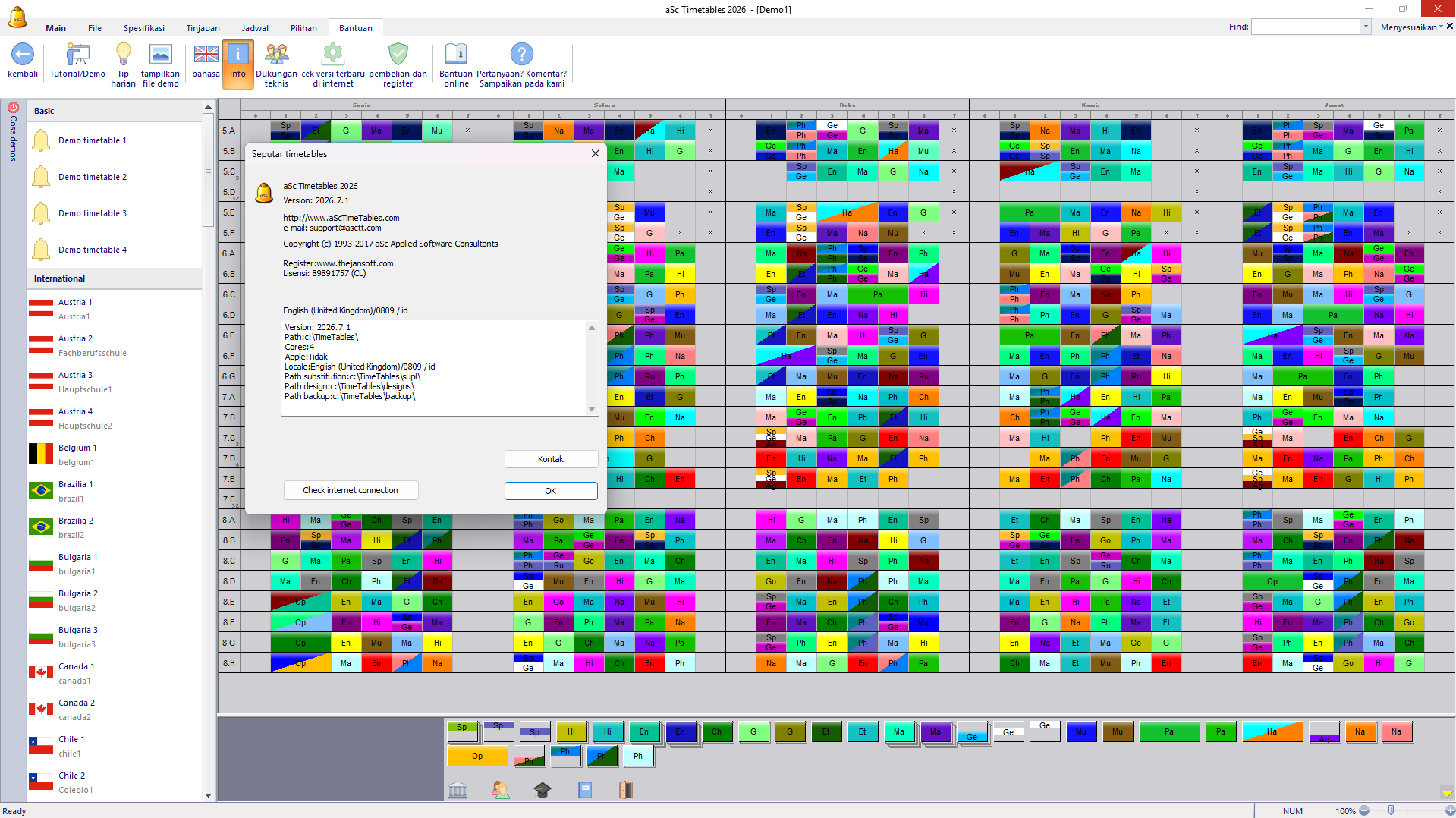Viewport: 1456px width, 818px height.
Task: Open the Bantuan online book icon
Action: (x=455, y=55)
